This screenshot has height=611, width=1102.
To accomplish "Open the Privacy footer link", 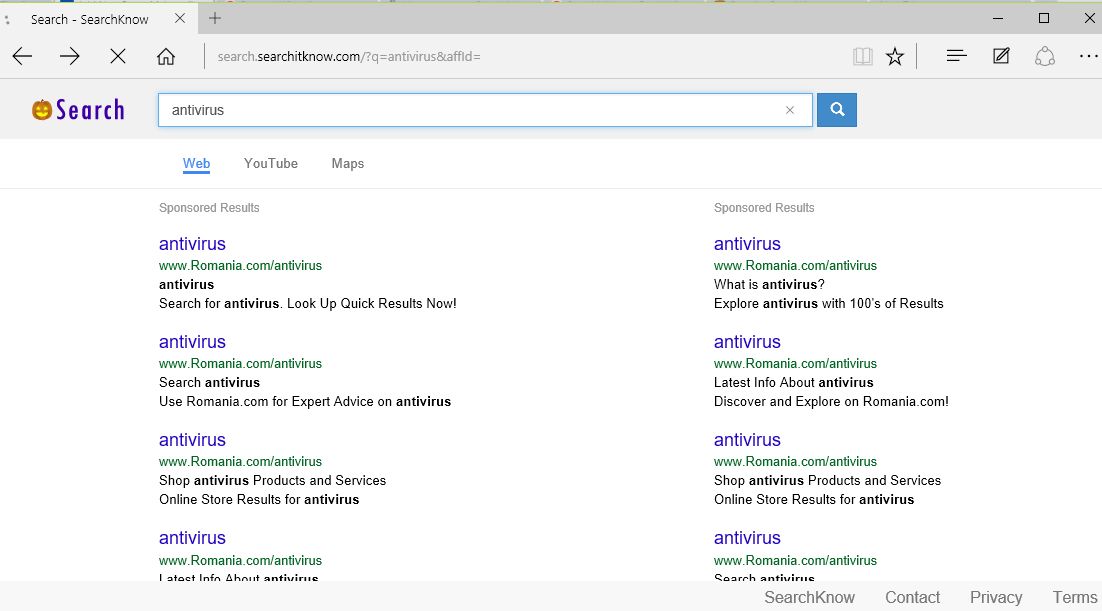I will tap(995, 597).
